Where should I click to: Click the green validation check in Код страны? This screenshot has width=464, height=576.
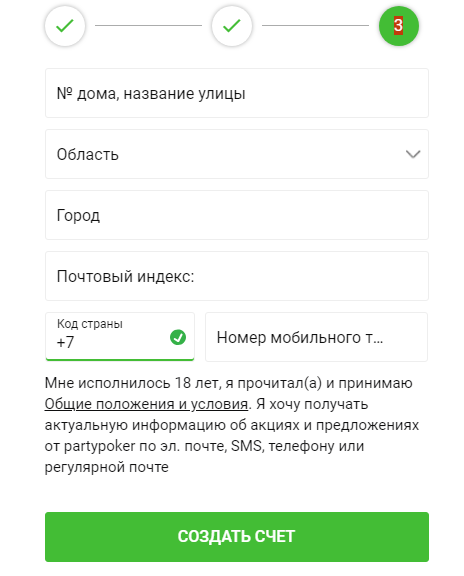coord(178,337)
